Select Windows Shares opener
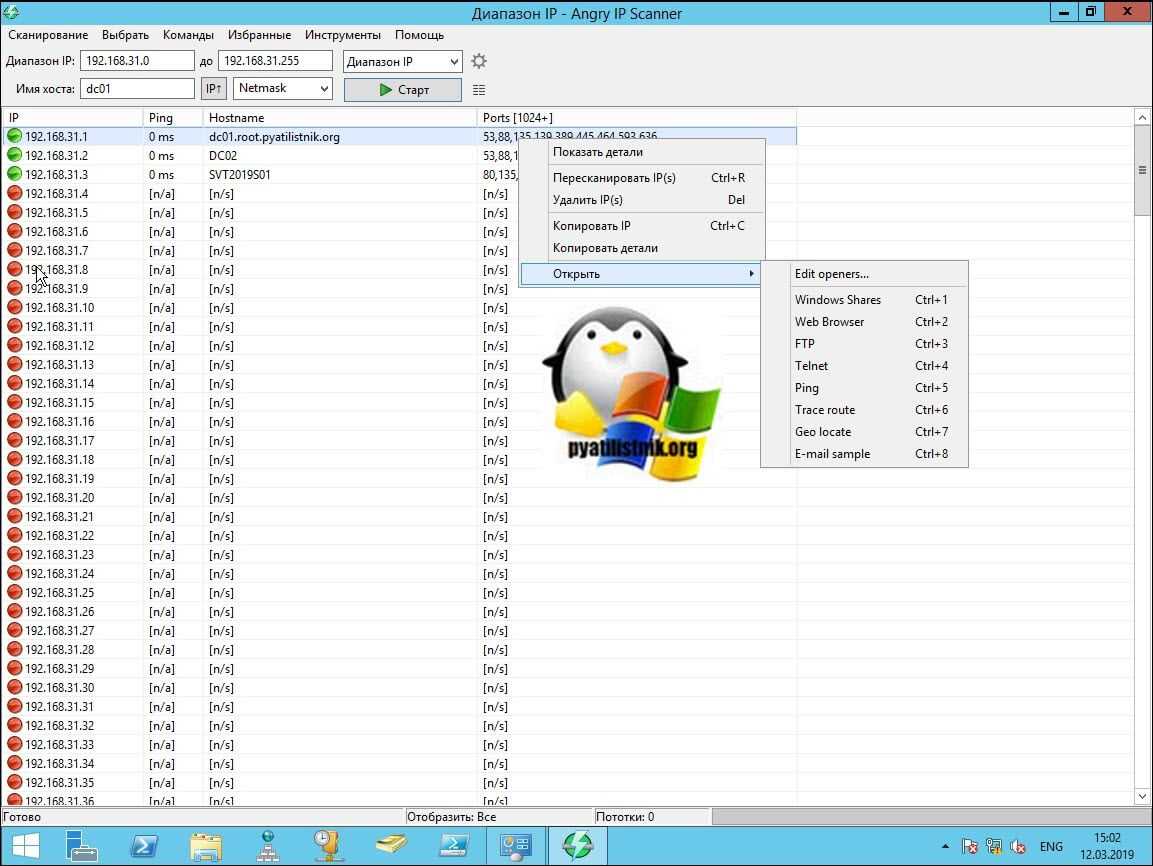This screenshot has height=866, width=1153. [x=838, y=300]
